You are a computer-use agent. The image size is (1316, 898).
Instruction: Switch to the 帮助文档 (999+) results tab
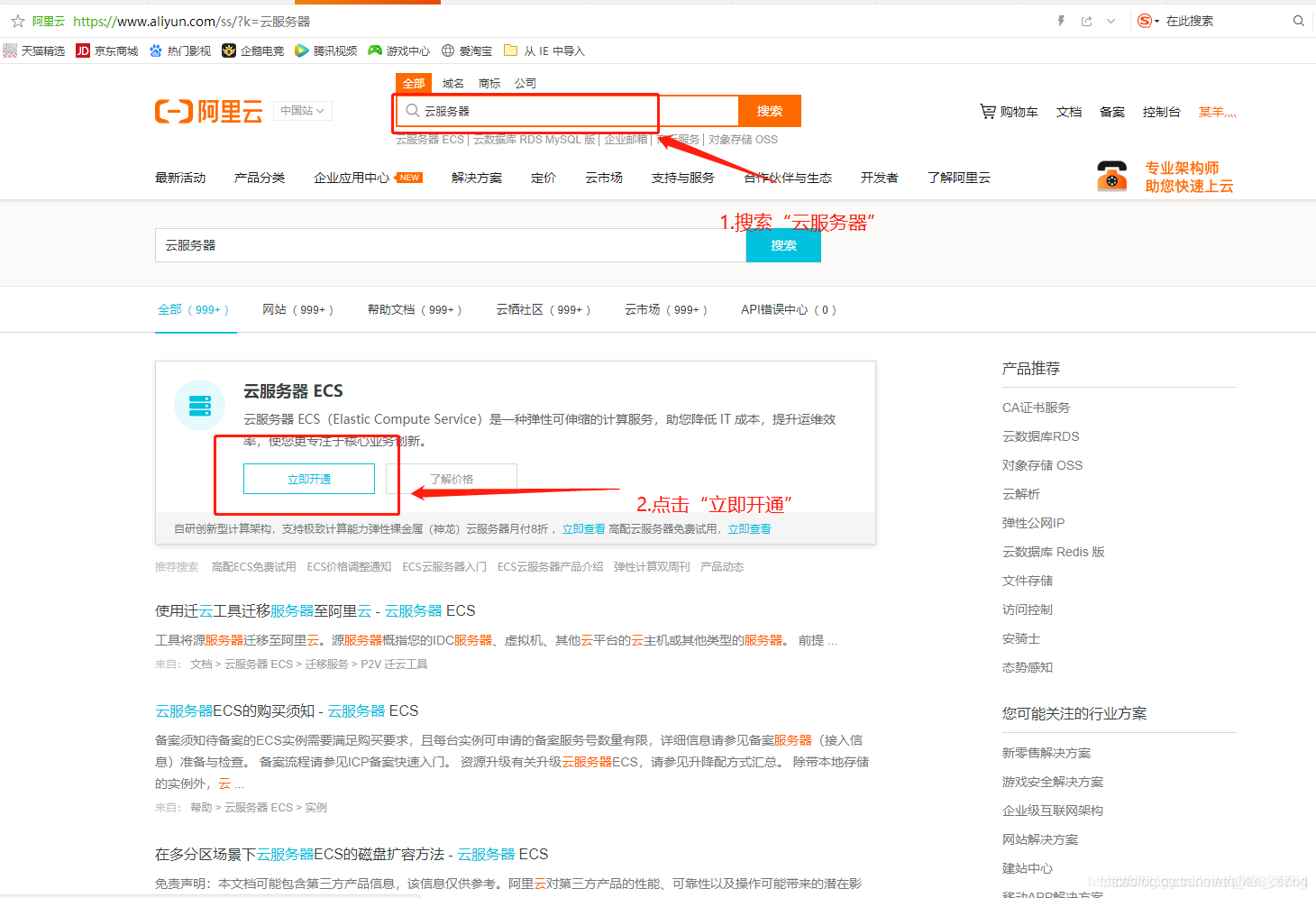click(415, 309)
